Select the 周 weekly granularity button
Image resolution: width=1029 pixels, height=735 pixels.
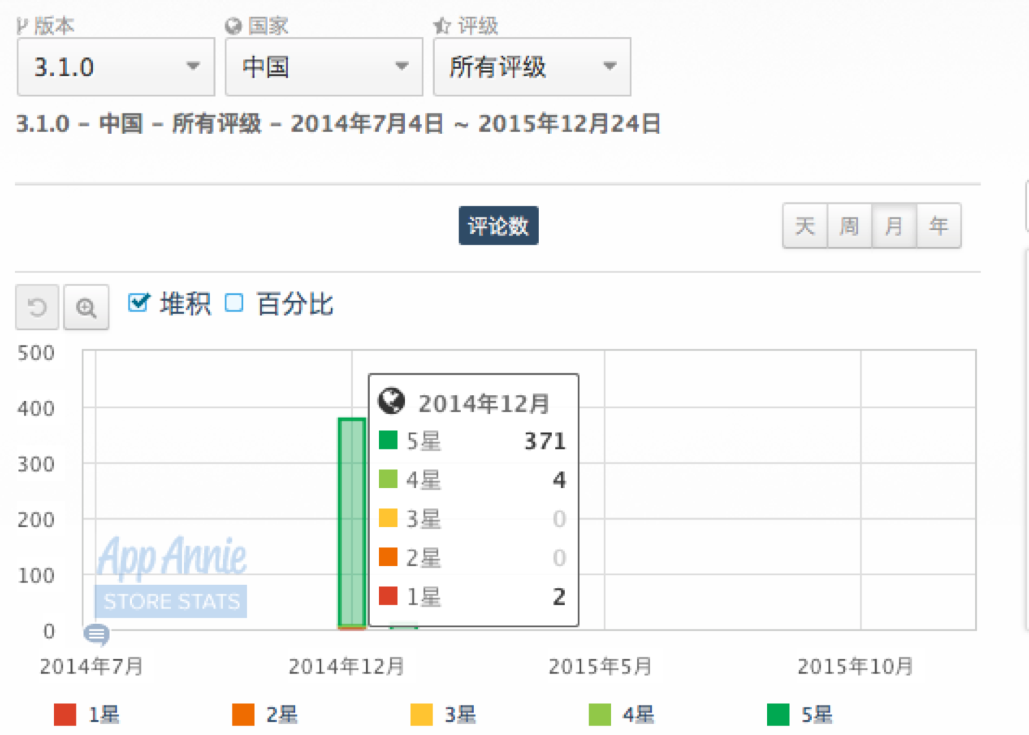point(850,226)
